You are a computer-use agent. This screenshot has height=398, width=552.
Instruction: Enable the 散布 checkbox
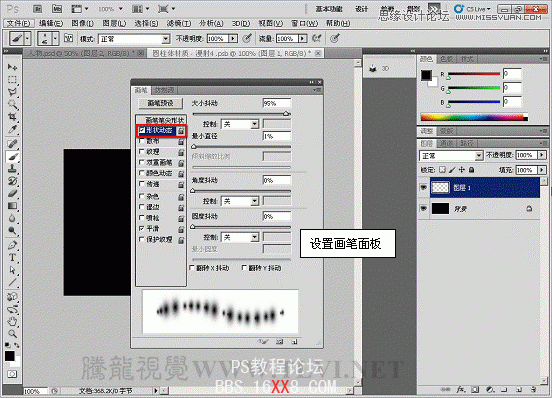coord(142,141)
